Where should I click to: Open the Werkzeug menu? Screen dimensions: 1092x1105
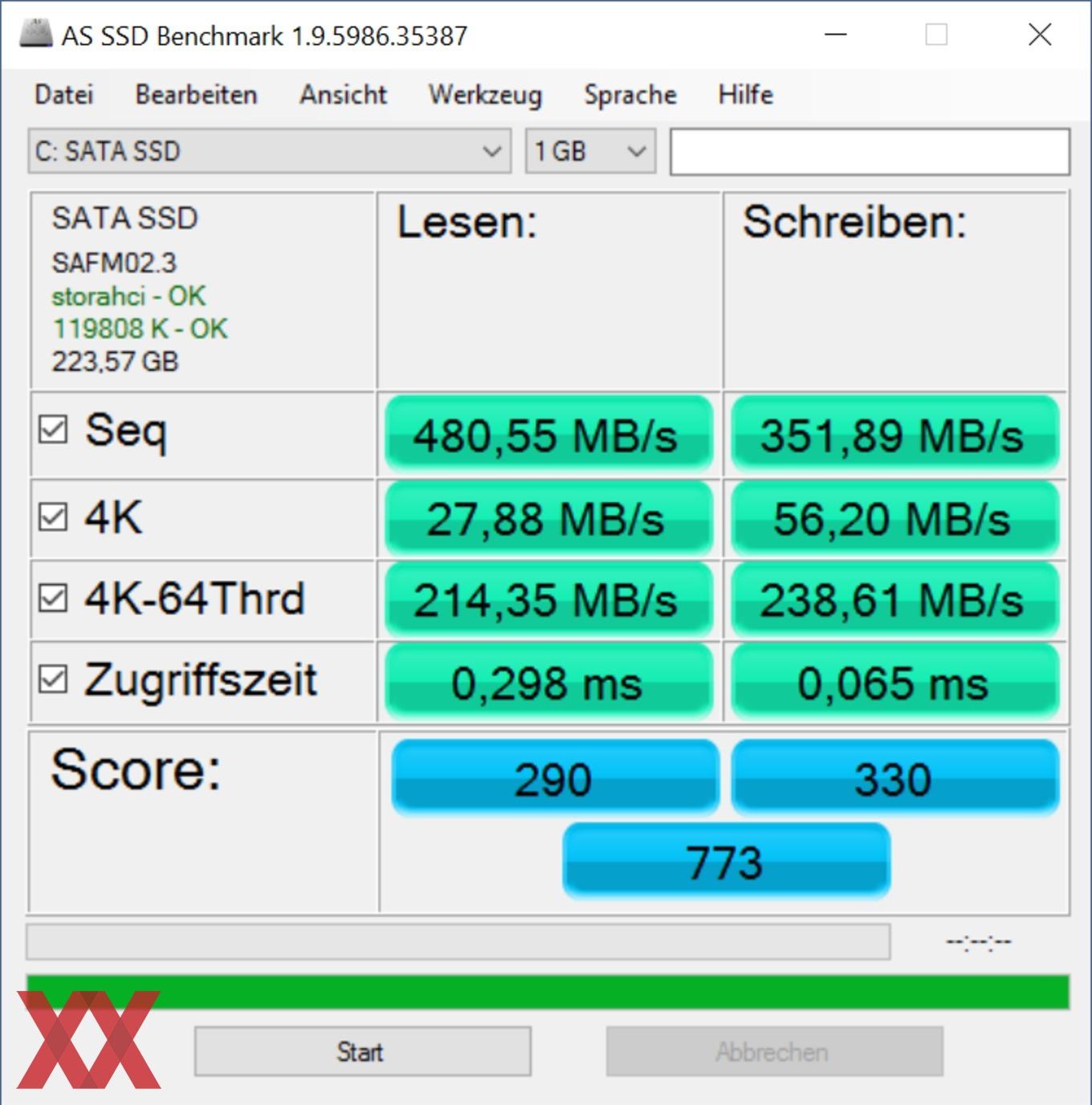[x=485, y=95]
